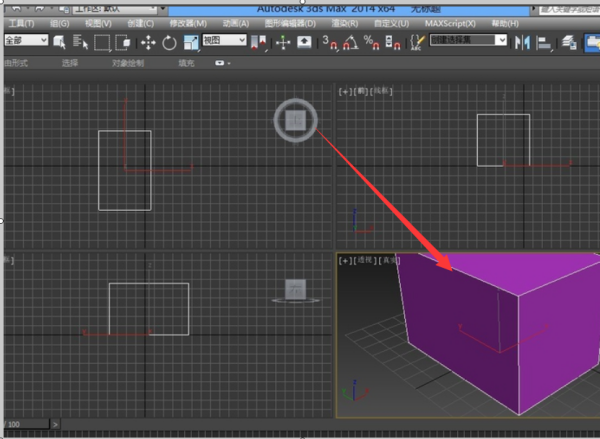Click [+] label in perspective viewport
Viewport: 600px width, 439px height.
coord(345,260)
